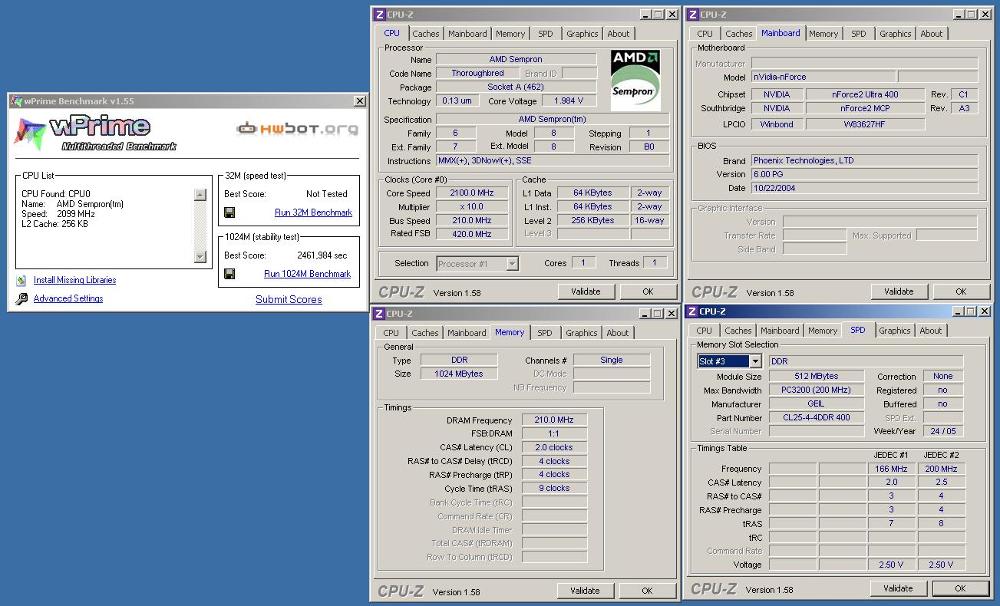
Task: Switch to SPD tab in Mainboard window
Action: pyautogui.click(x=858, y=34)
